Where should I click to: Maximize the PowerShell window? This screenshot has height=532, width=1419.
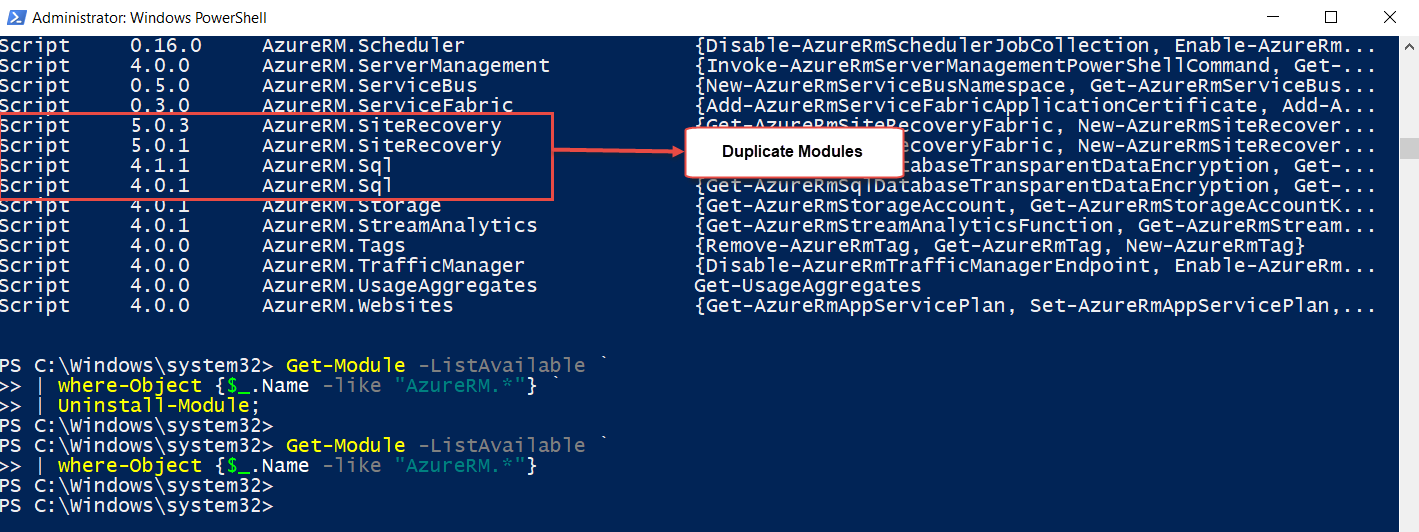pyautogui.click(x=1330, y=17)
